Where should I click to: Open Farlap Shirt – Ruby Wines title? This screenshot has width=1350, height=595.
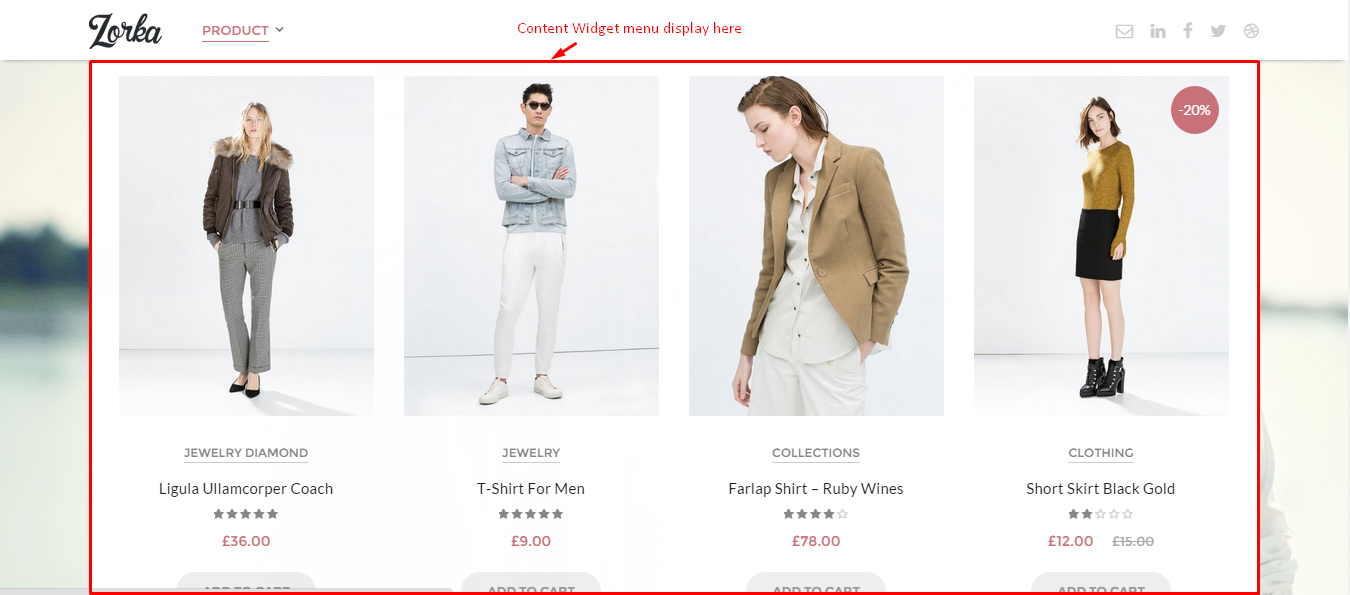pos(816,489)
